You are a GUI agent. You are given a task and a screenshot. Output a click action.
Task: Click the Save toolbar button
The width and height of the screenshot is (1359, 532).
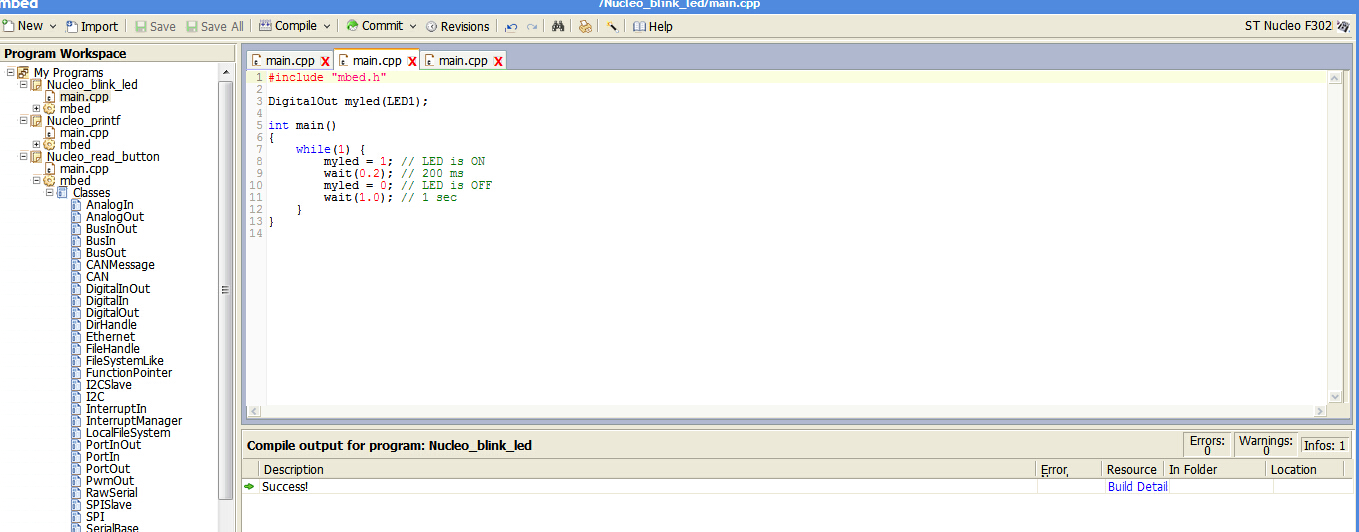[x=155, y=26]
